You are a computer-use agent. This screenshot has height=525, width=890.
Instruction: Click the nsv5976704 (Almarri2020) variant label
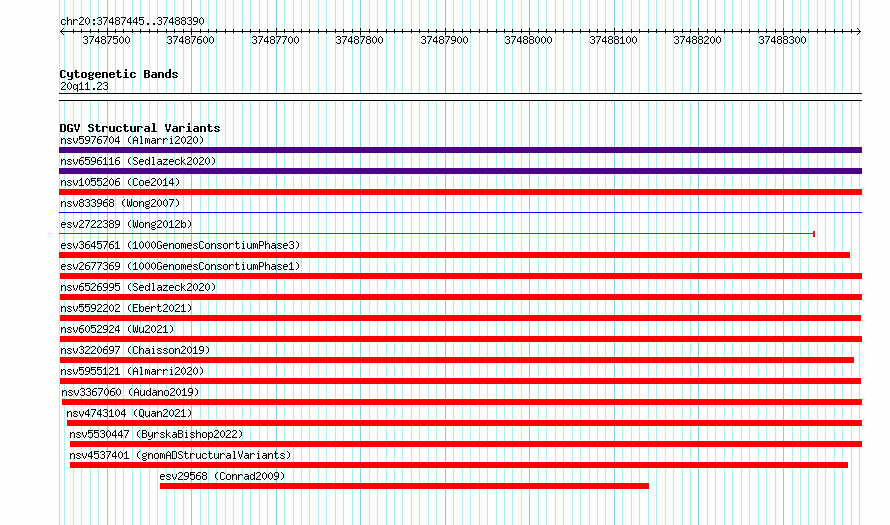point(132,140)
